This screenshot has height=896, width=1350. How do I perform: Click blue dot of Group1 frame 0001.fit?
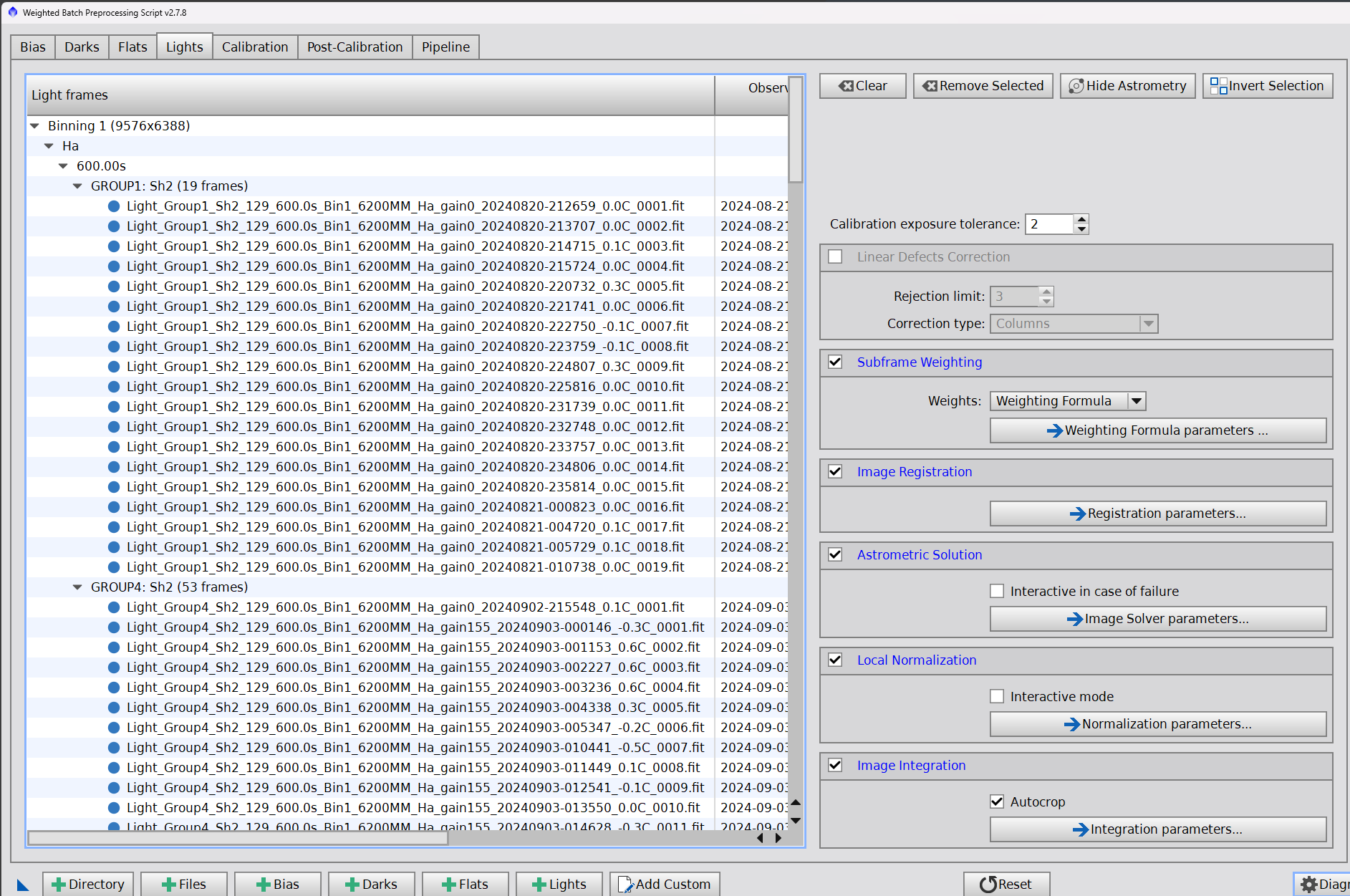[113, 206]
